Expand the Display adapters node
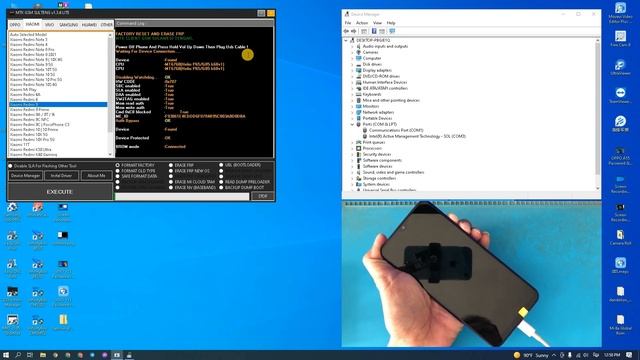Screen dimensions: 640x360 click(352, 70)
